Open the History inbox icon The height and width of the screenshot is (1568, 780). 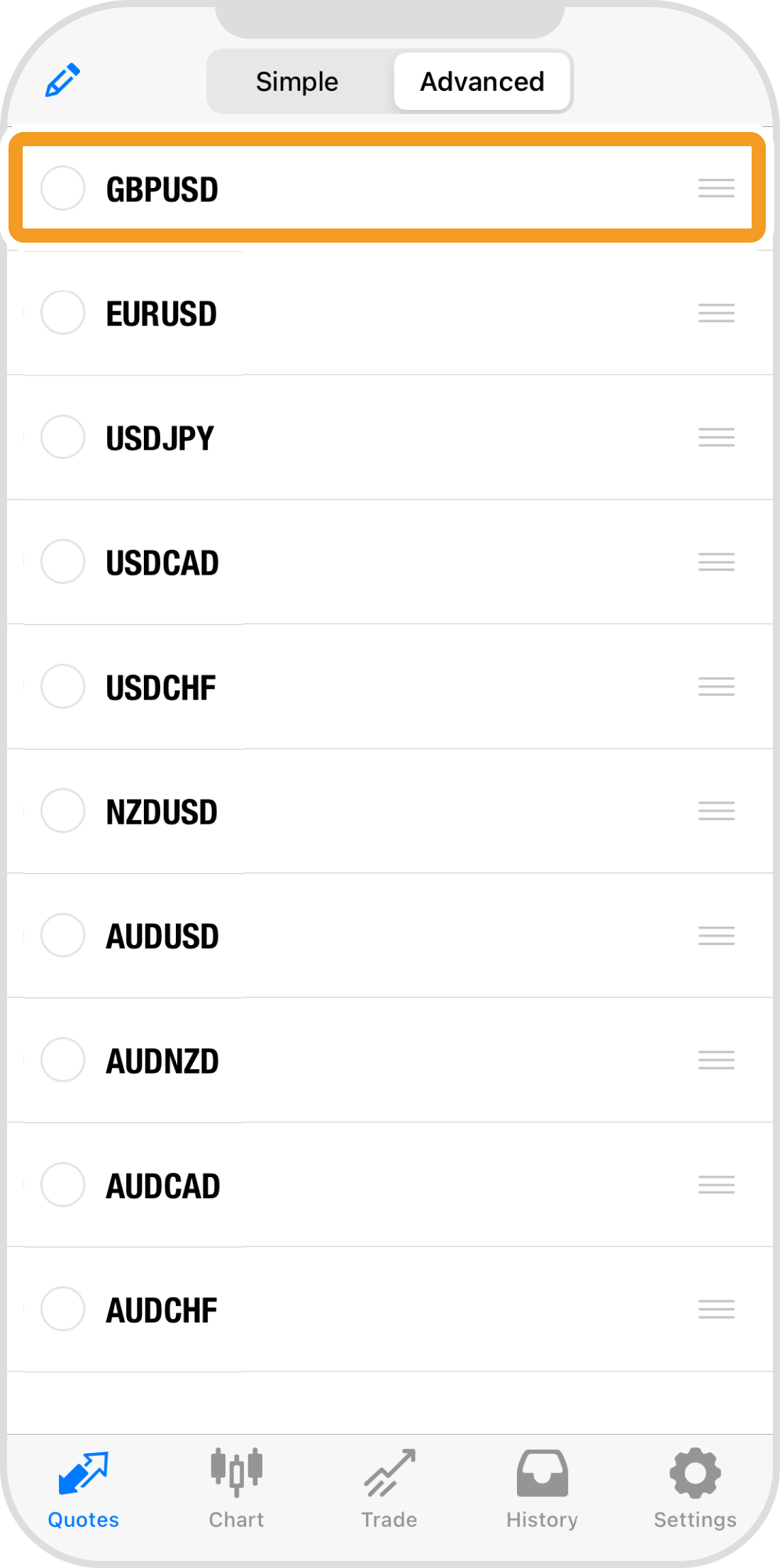click(542, 1472)
